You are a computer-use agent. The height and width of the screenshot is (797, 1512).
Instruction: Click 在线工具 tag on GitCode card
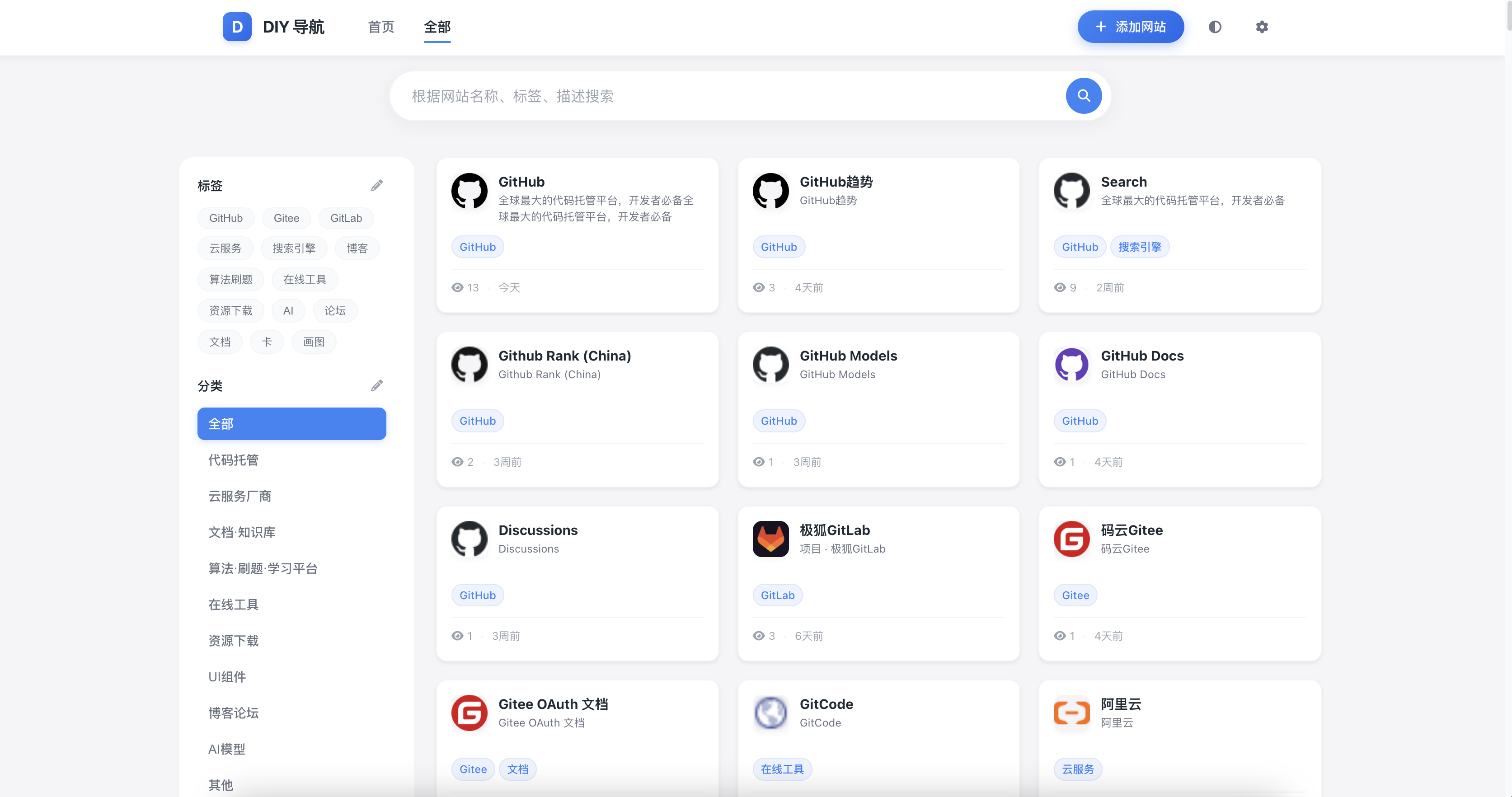[782, 769]
